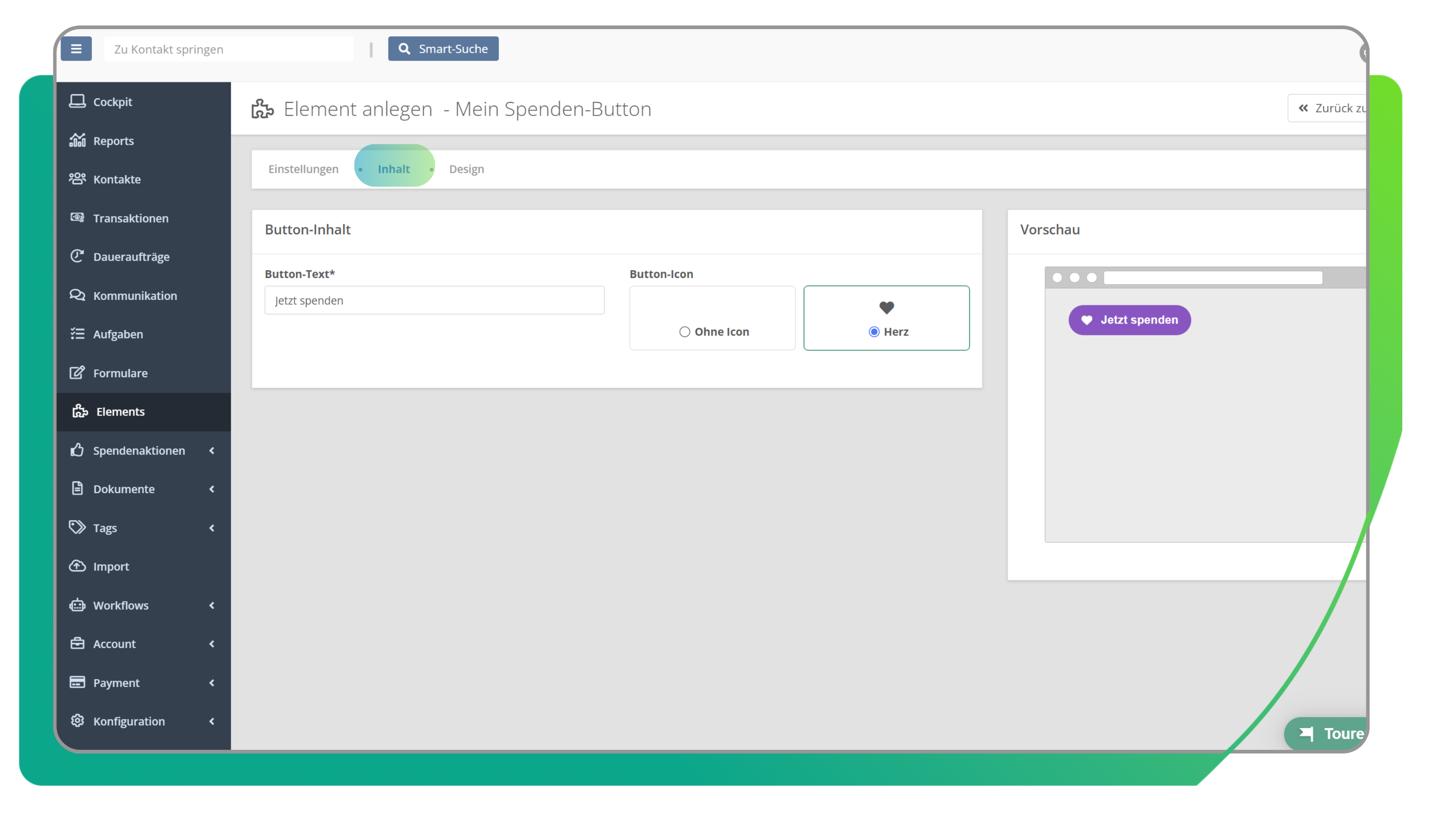Screen dimensions: 1456x819
Task: Switch to the Design tab
Action: pyautogui.click(x=466, y=169)
